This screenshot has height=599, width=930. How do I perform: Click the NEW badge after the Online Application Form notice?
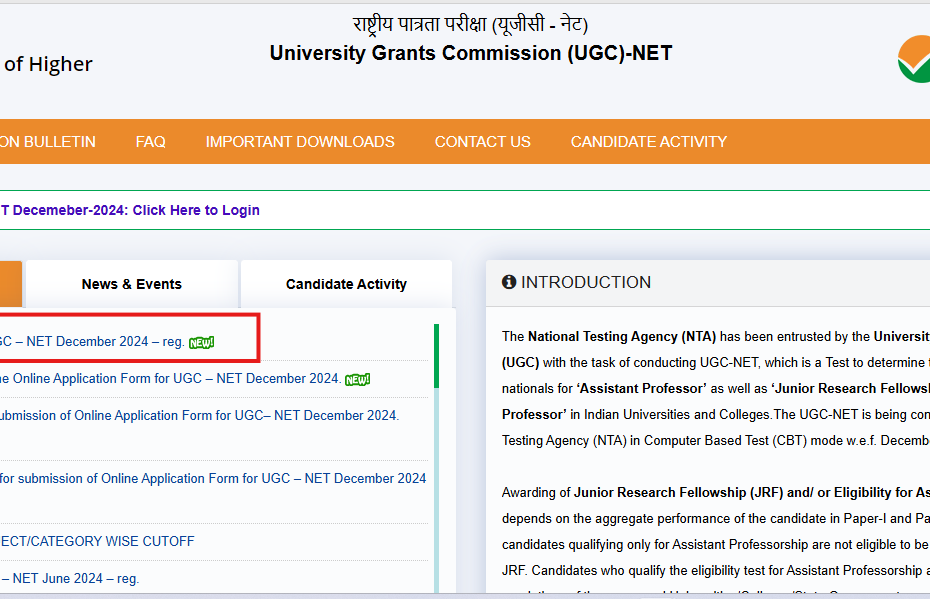point(357,379)
